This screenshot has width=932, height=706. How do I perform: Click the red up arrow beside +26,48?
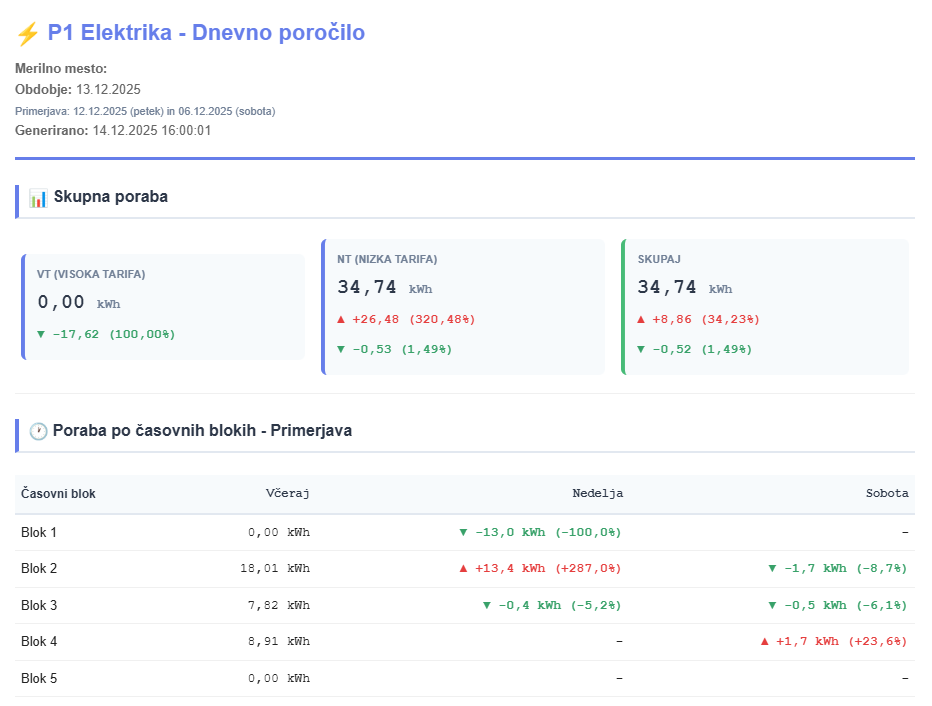341,319
